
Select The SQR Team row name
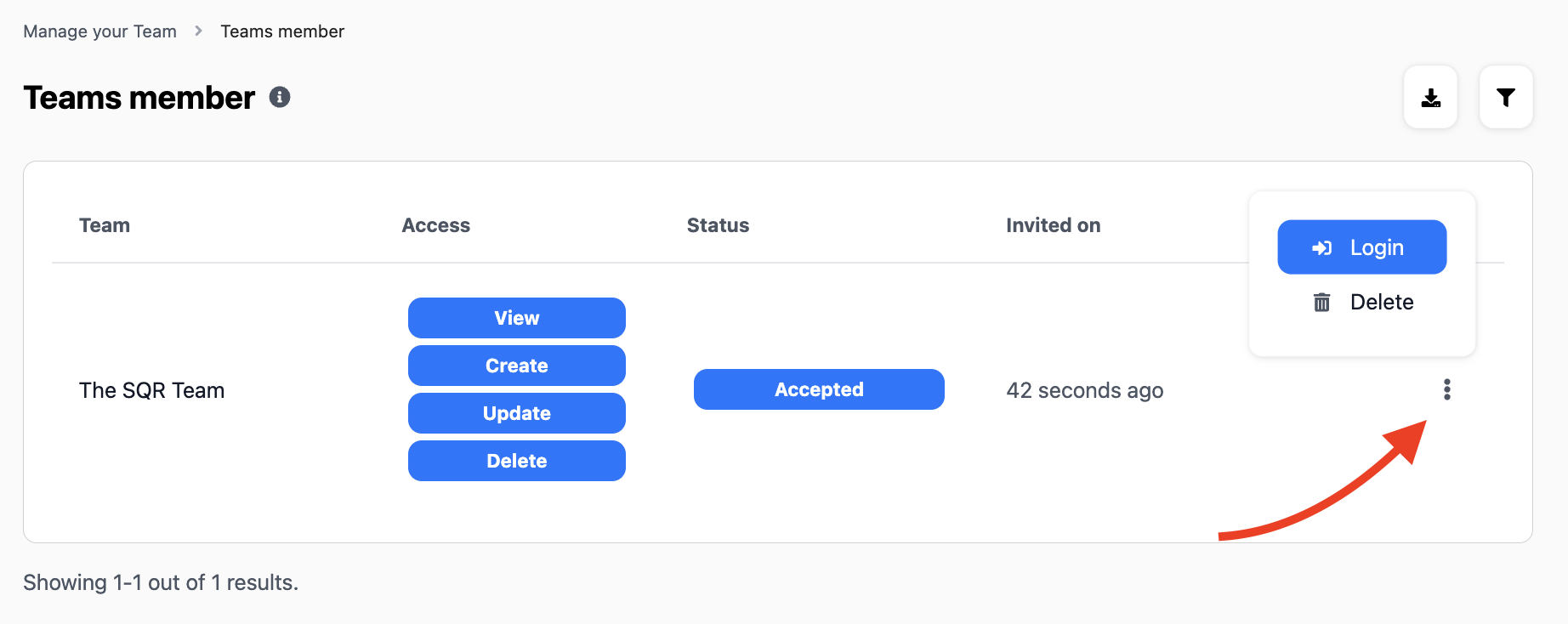pyautogui.click(x=152, y=390)
